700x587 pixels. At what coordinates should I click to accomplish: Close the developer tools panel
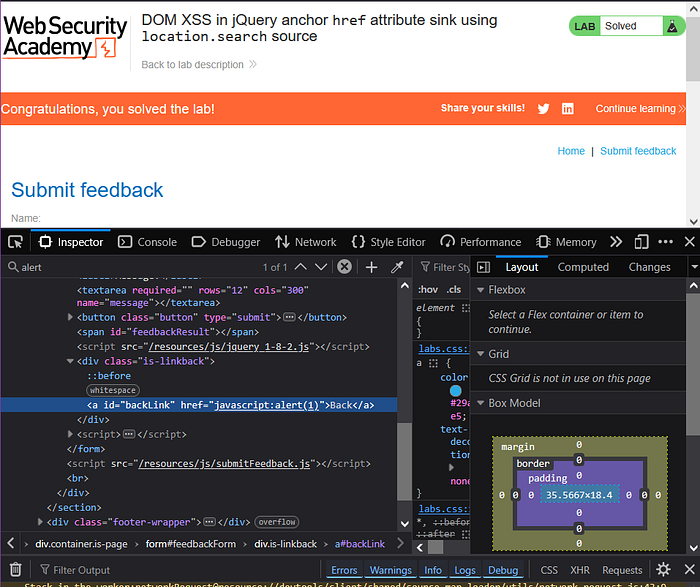tap(689, 242)
